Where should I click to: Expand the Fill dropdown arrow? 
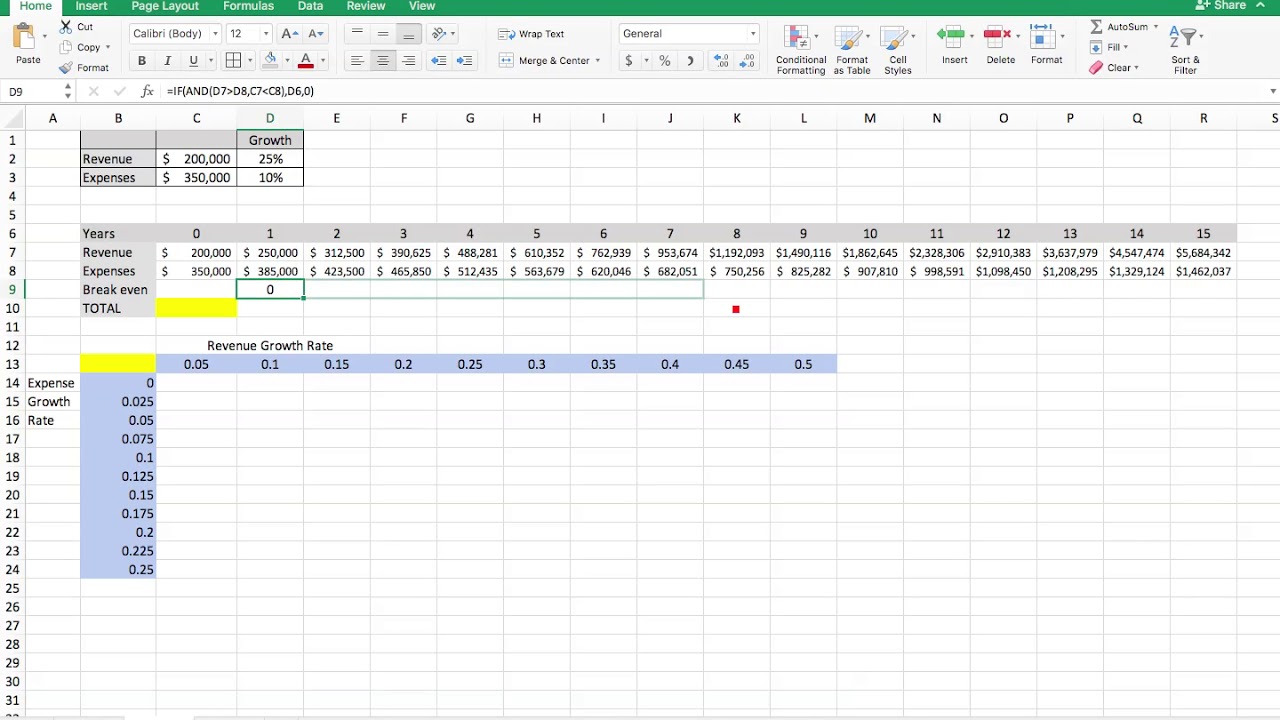click(x=1126, y=47)
